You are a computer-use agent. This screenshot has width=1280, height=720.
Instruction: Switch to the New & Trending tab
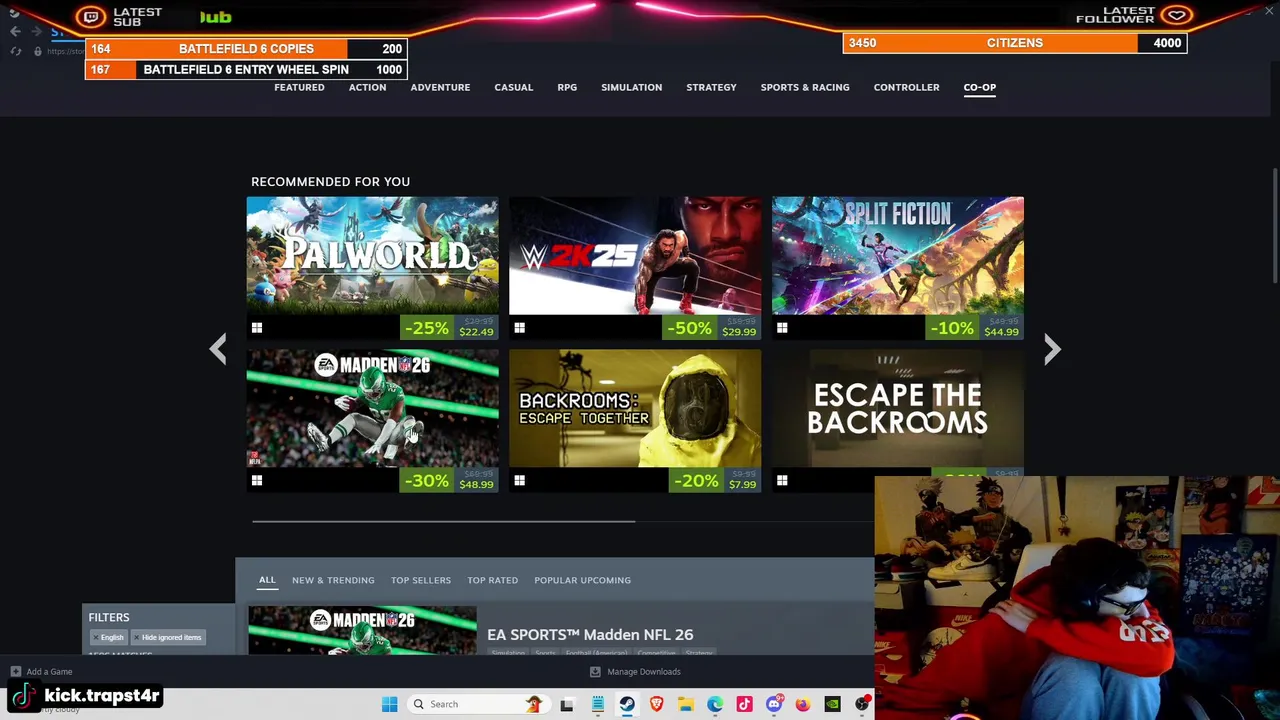(333, 580)
